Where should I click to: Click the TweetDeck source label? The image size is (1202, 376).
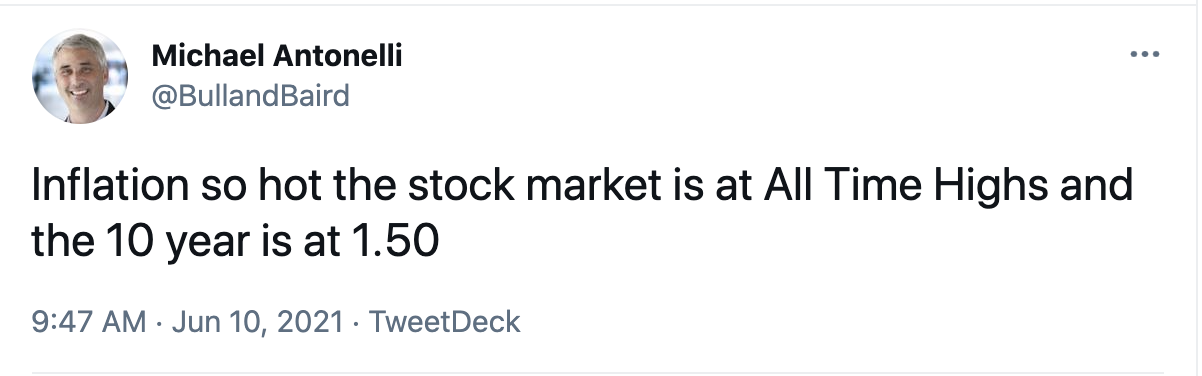(445, 322)
